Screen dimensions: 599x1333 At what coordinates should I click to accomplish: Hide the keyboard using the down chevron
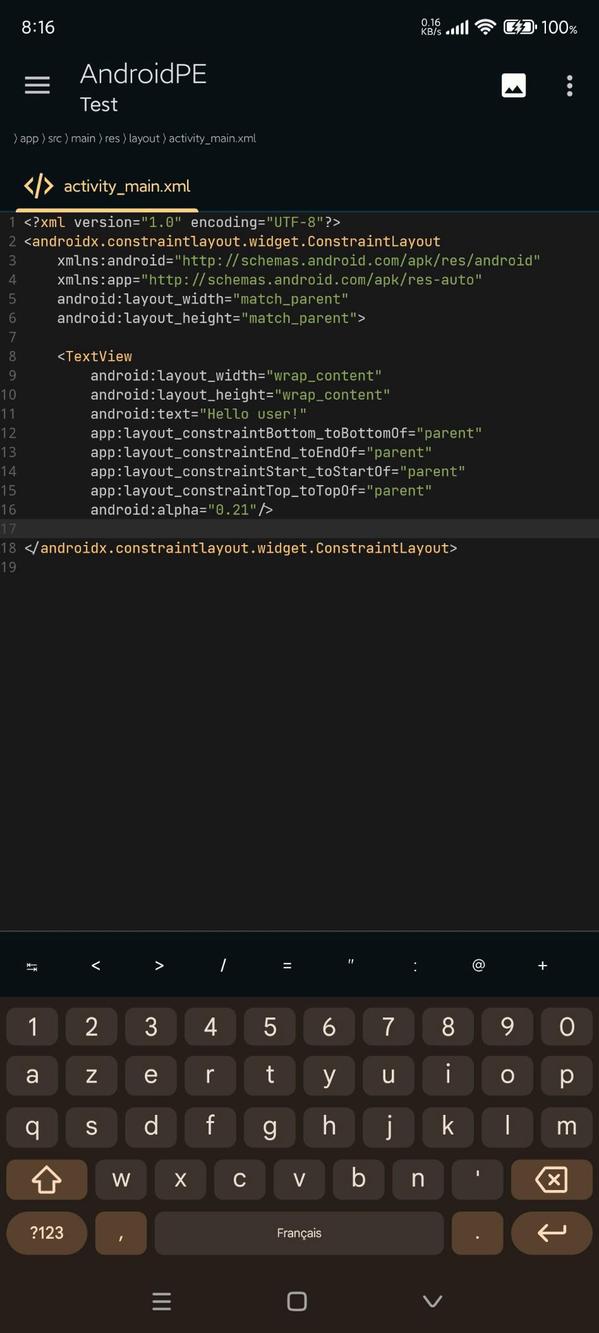431,1301
